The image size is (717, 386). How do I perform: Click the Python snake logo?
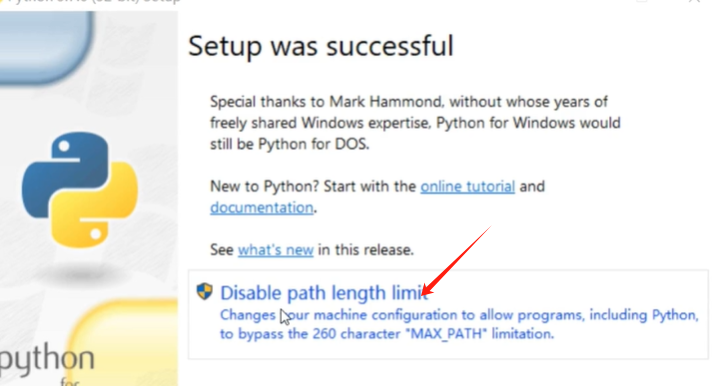tap(80, 190)
